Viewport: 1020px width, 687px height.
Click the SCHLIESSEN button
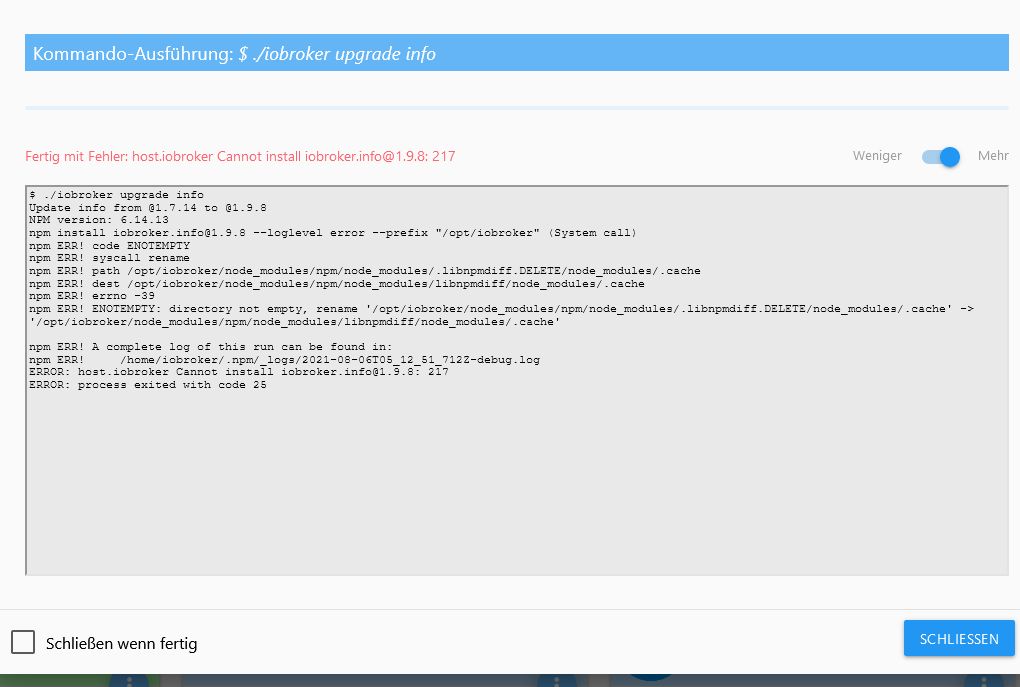(x=959, y=638)
